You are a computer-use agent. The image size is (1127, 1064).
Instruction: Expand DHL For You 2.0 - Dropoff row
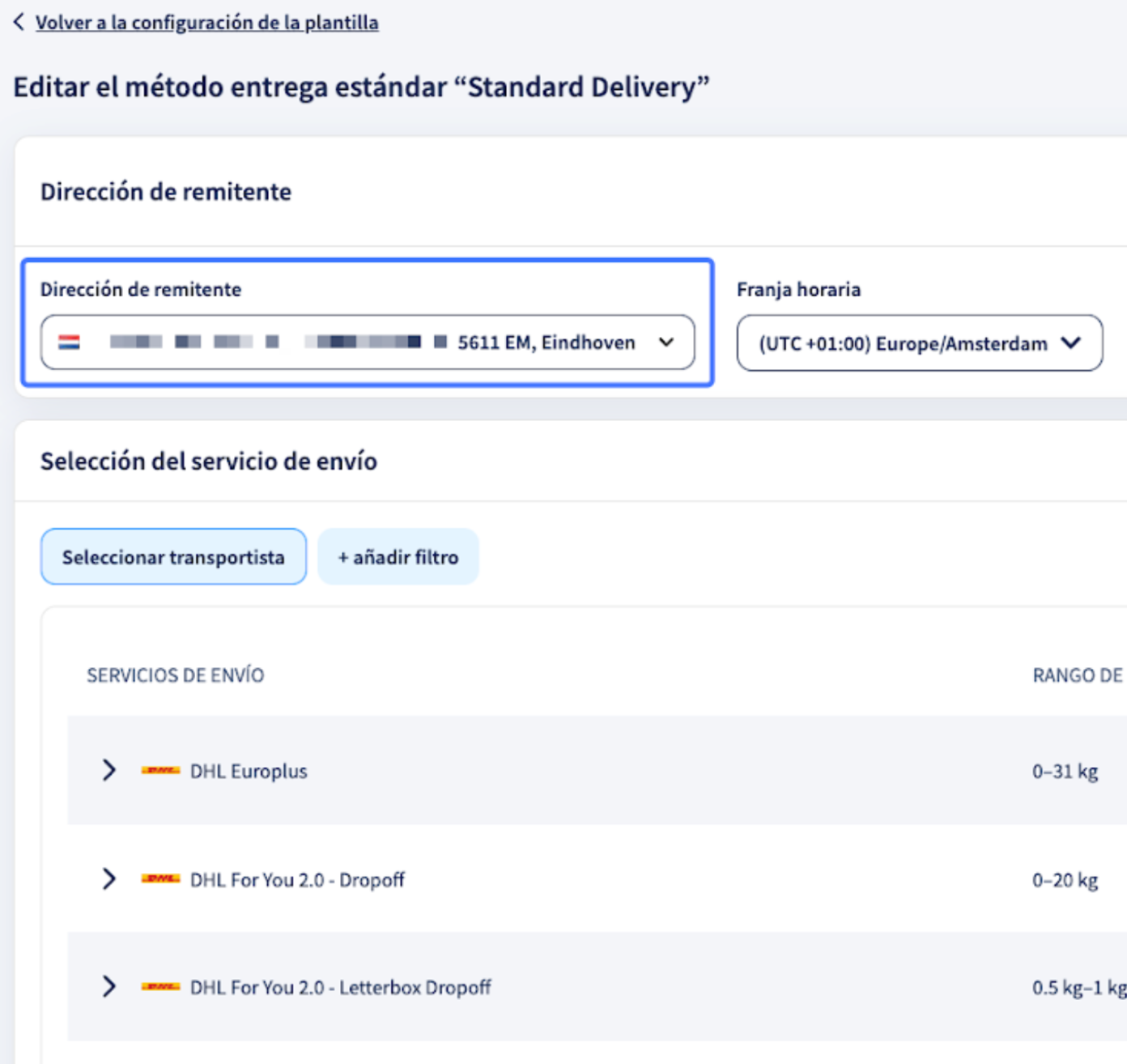coord(108,879)
